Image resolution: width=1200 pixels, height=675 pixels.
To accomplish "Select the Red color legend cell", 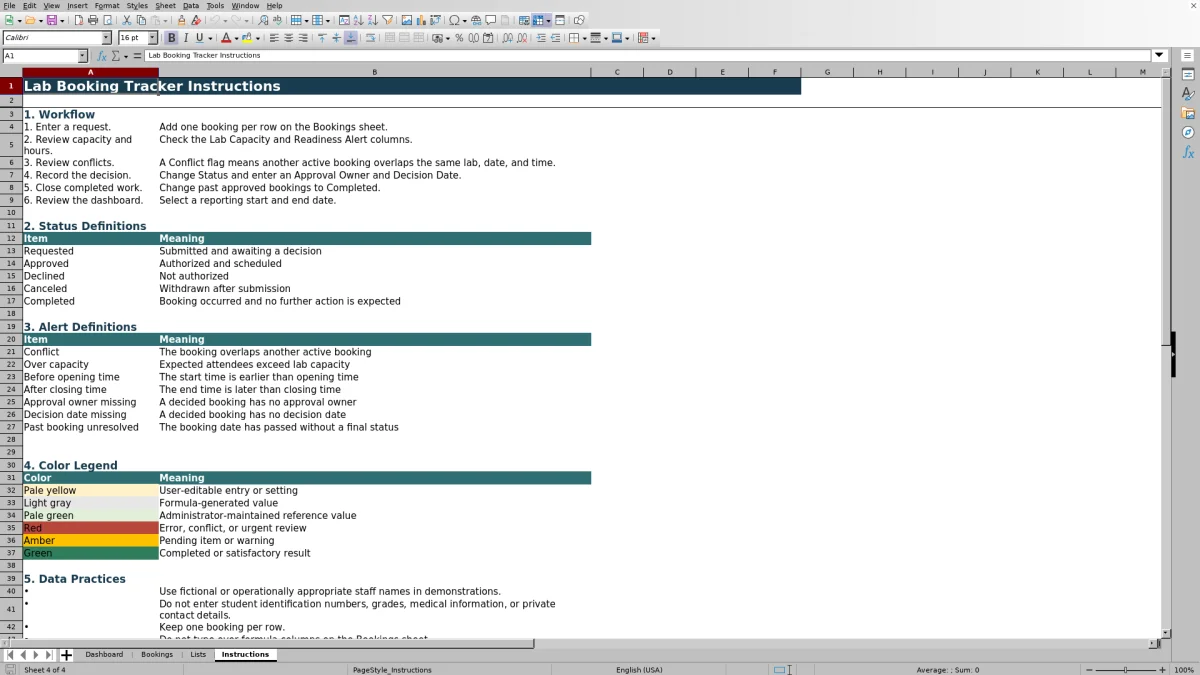I will point(90,528).
